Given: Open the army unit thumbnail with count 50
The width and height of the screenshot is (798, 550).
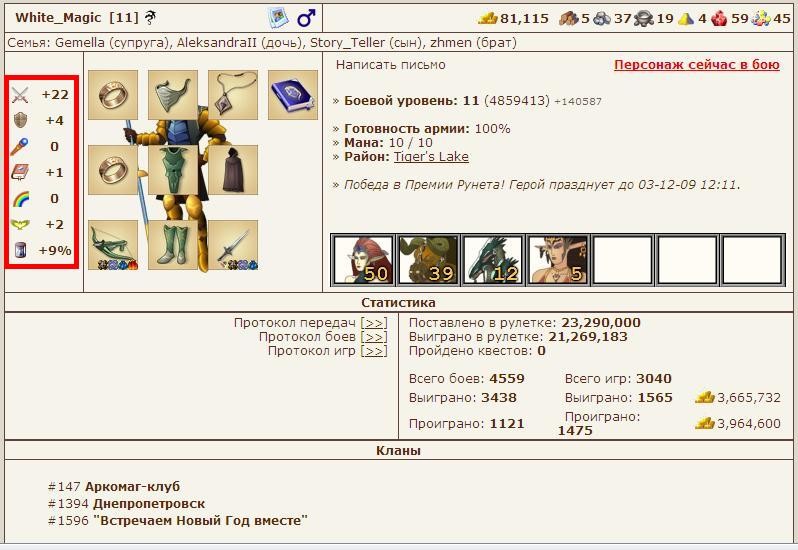Looking at the screenshot, I should tap(361, 260).
